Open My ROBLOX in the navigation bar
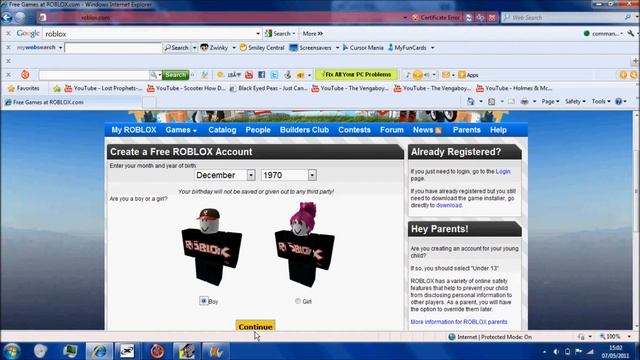Image resolution: width=640 pixels, height=360 pixels. click(134, 130)
